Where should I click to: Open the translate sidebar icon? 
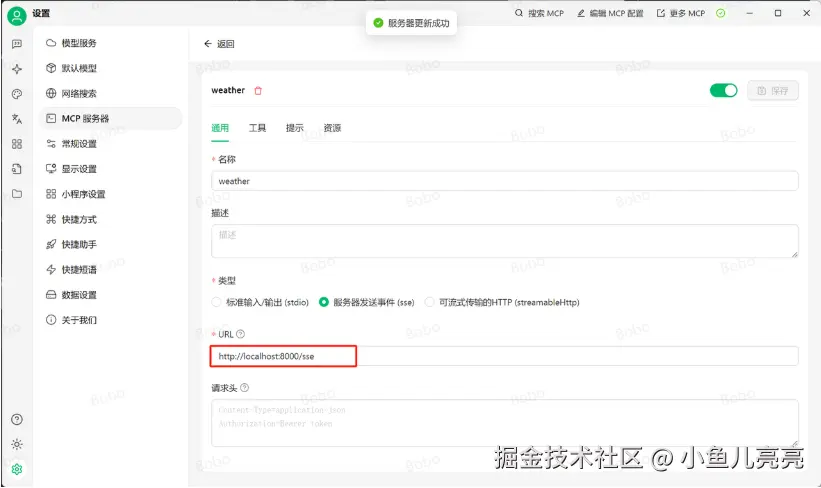17,119
